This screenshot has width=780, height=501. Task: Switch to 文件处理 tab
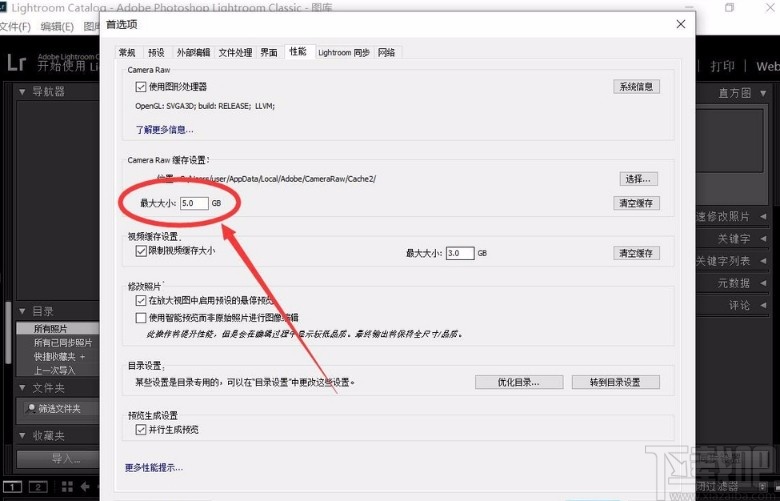235,52
